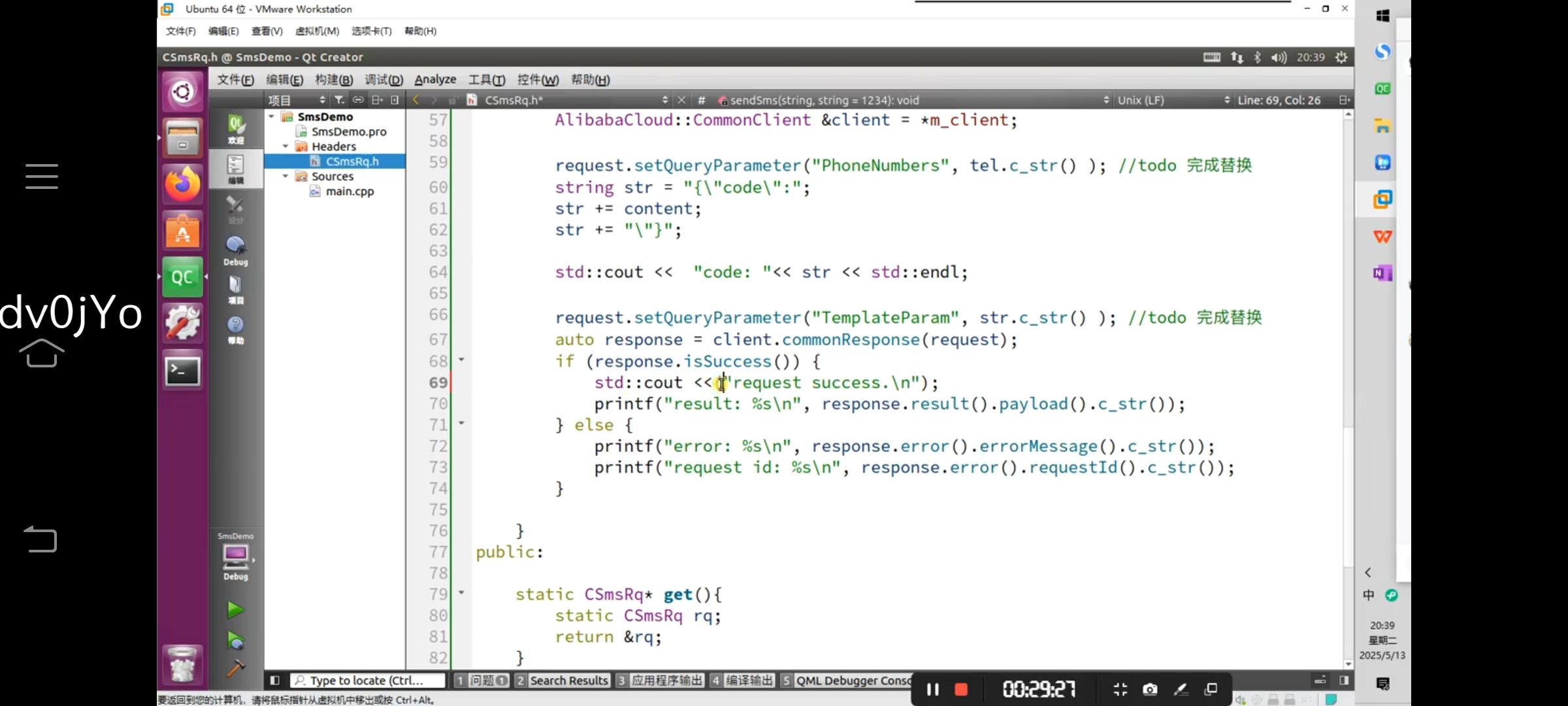Click the 编译输出 output pane button

[743, 681]
